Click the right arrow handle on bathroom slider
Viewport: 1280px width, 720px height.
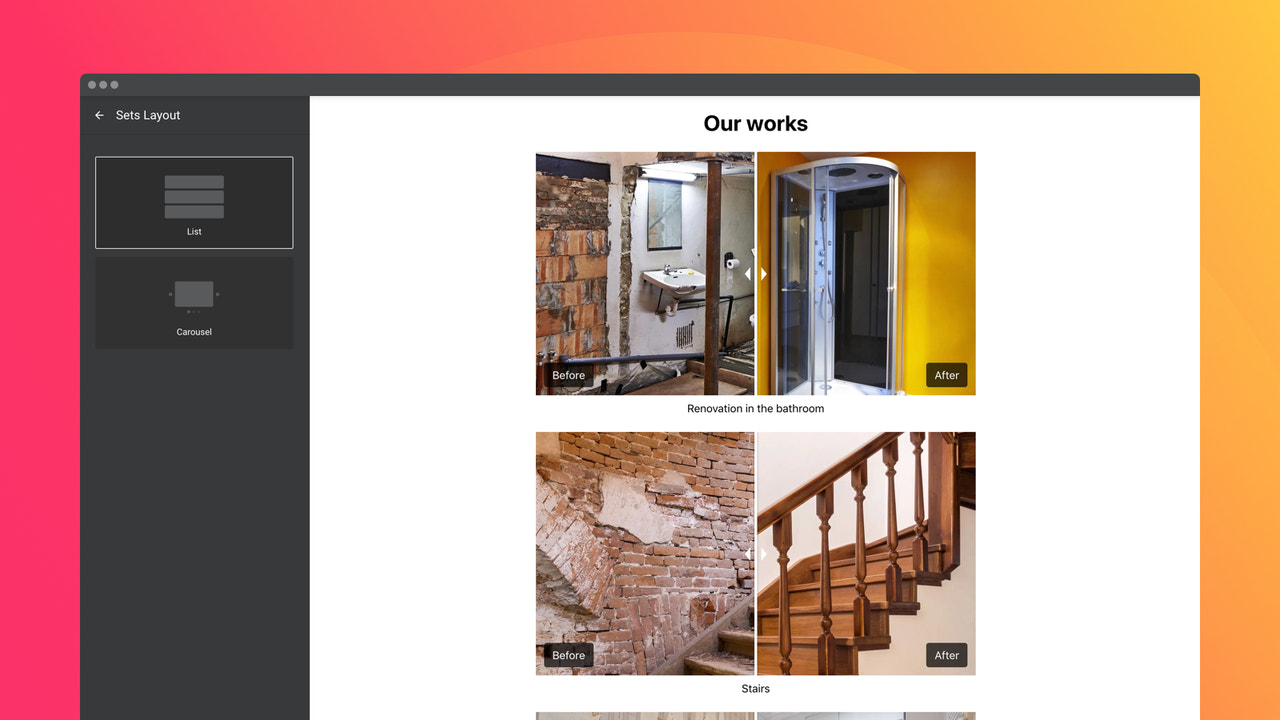click(x=763, y=273)
